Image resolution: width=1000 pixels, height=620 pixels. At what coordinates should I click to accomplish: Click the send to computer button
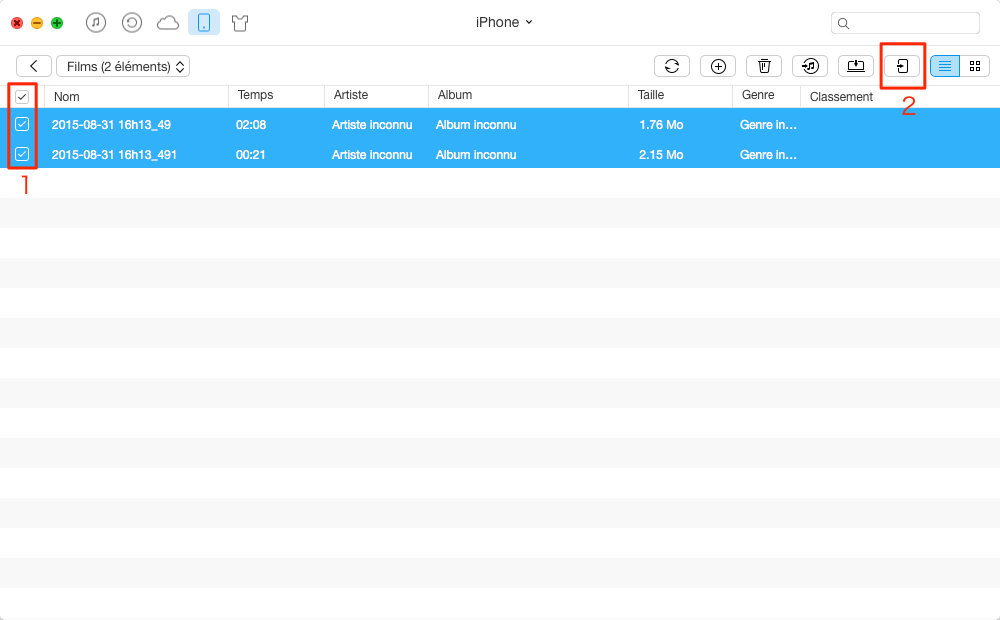click(856, 66)
